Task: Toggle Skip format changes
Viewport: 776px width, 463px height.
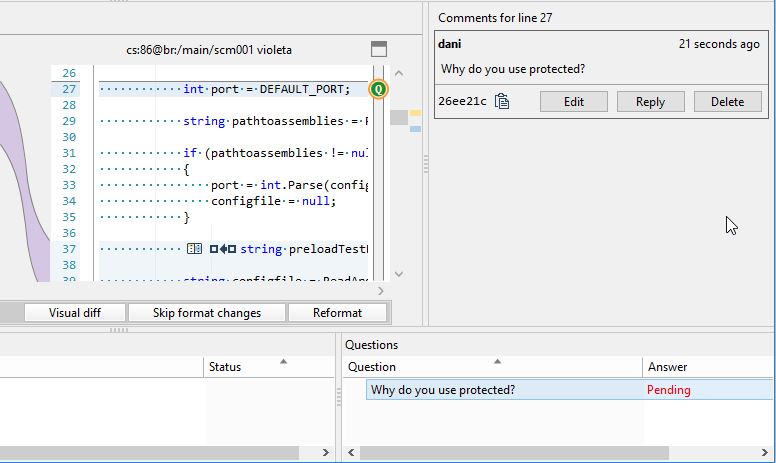Action: click(207, 313)
